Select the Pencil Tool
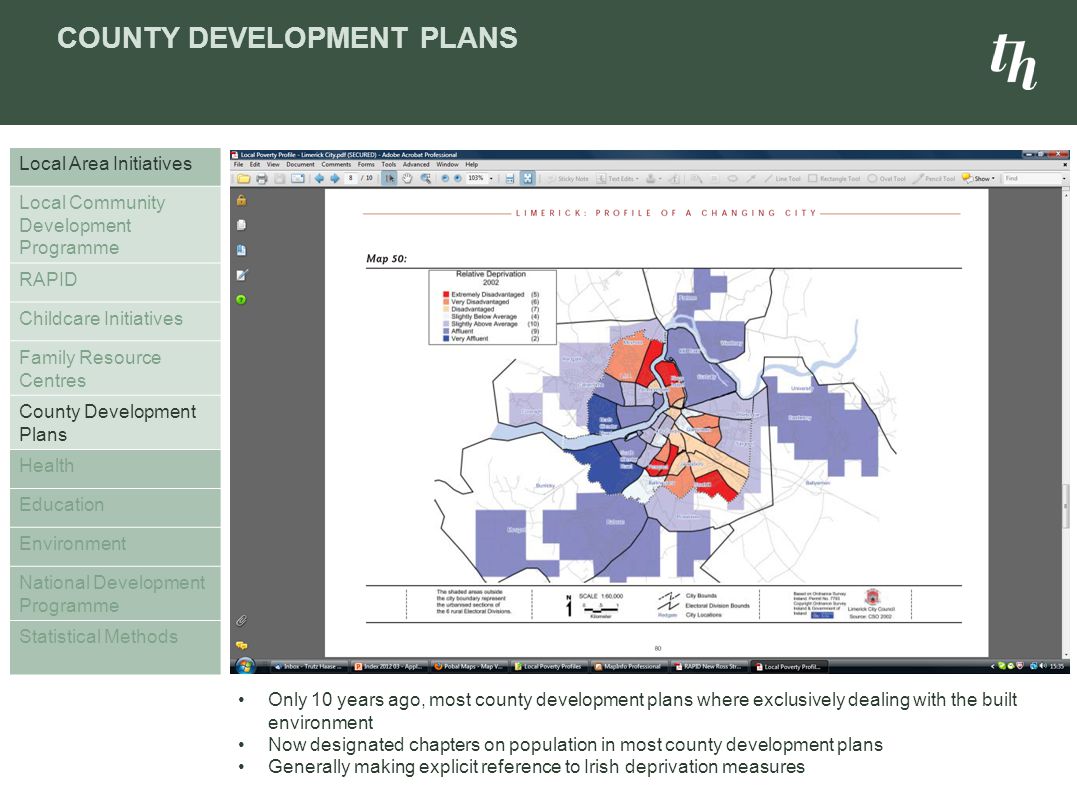Viewport: 1077px width, 793px height. tap(934, 179)
